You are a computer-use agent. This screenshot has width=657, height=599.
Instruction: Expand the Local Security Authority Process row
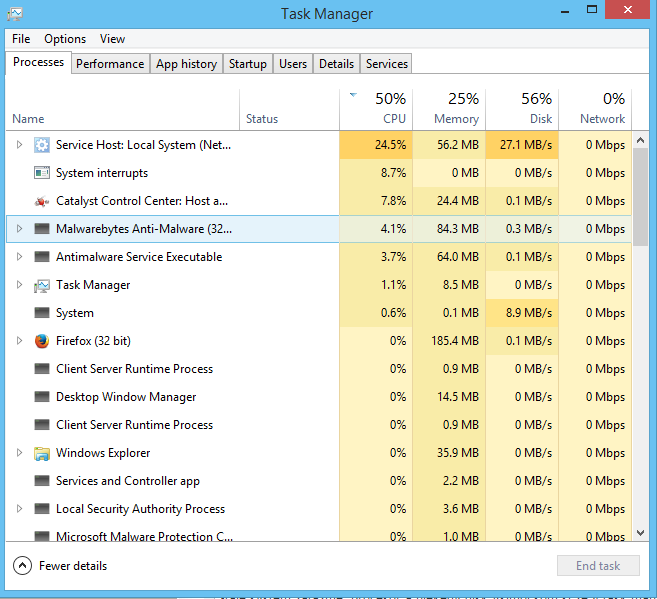(x=19, y=509)
